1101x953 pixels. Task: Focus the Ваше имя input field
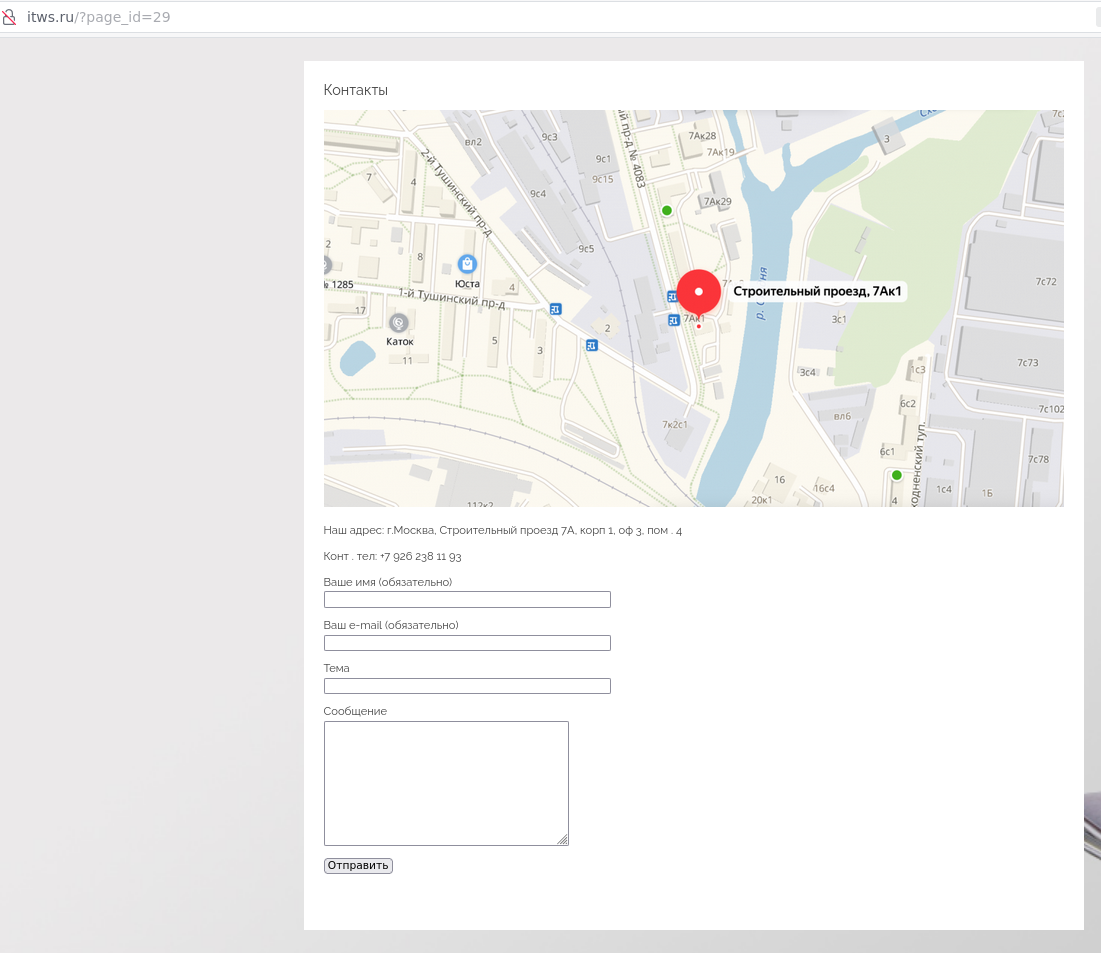click(x=467, y=599)
